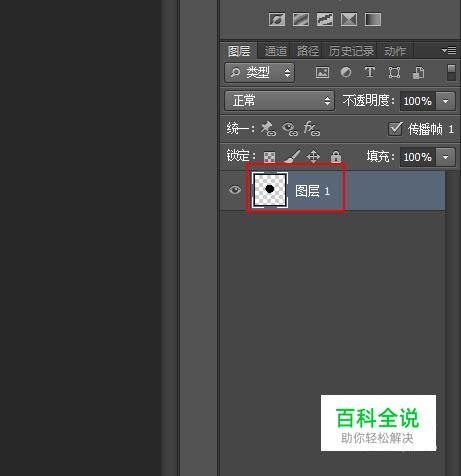Click the threshold crossed-square adjustment icon
461x476 pixels.
(x=349, y=19)
